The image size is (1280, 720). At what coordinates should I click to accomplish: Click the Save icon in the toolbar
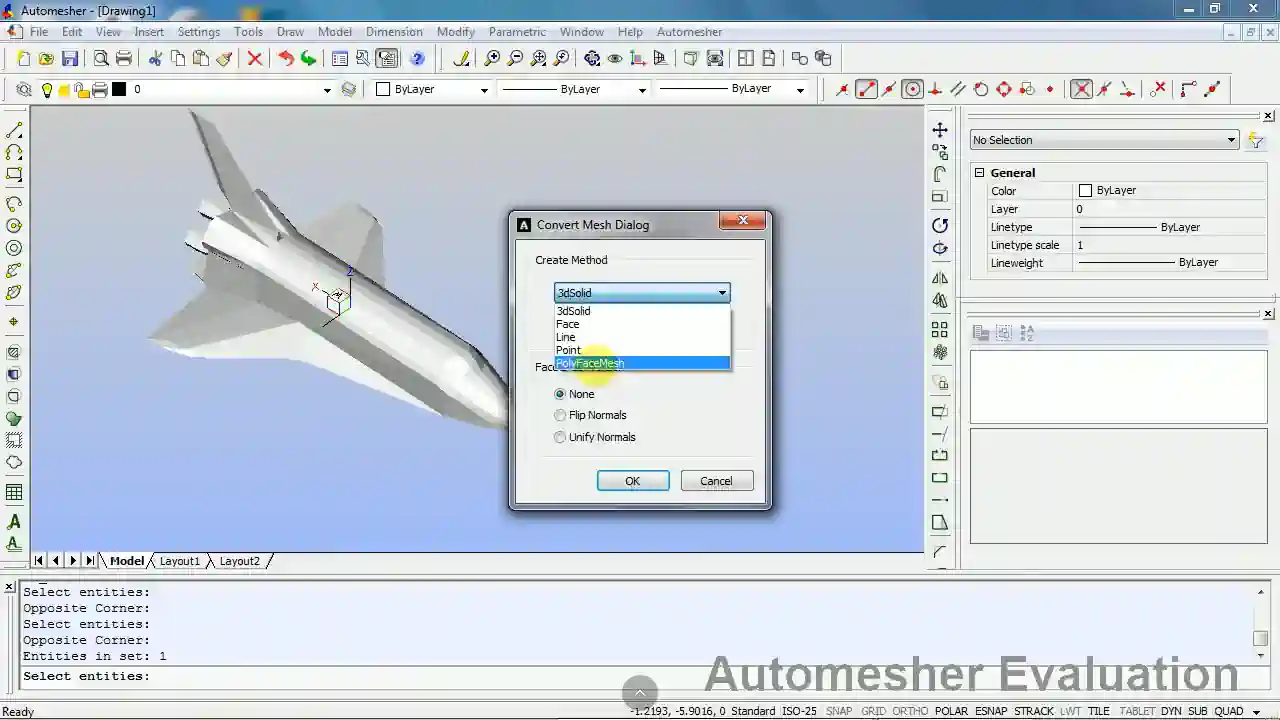click(x=70, y=59)
